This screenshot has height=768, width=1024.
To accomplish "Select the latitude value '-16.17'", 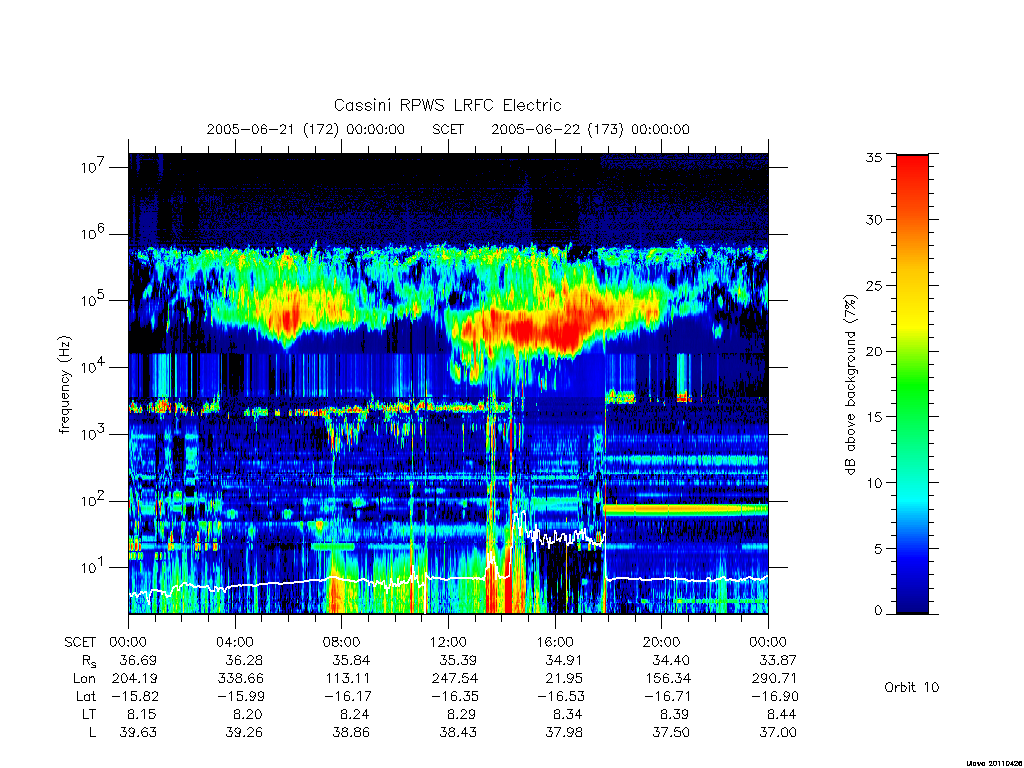I will point(347,696).
